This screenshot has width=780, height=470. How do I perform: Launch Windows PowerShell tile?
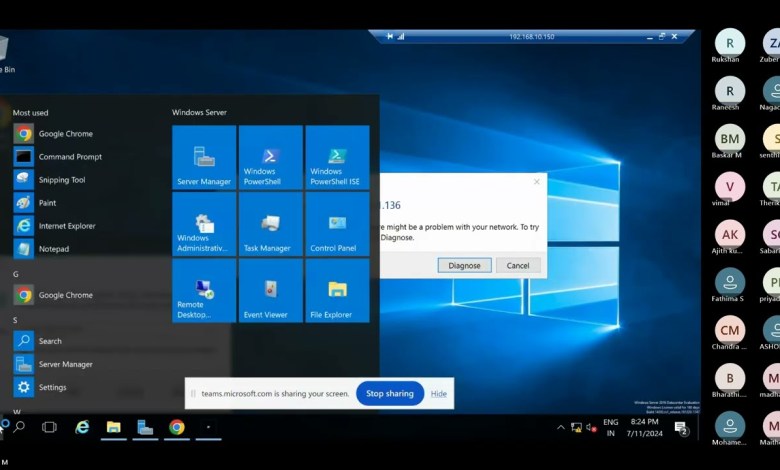(x=271, y=157)
